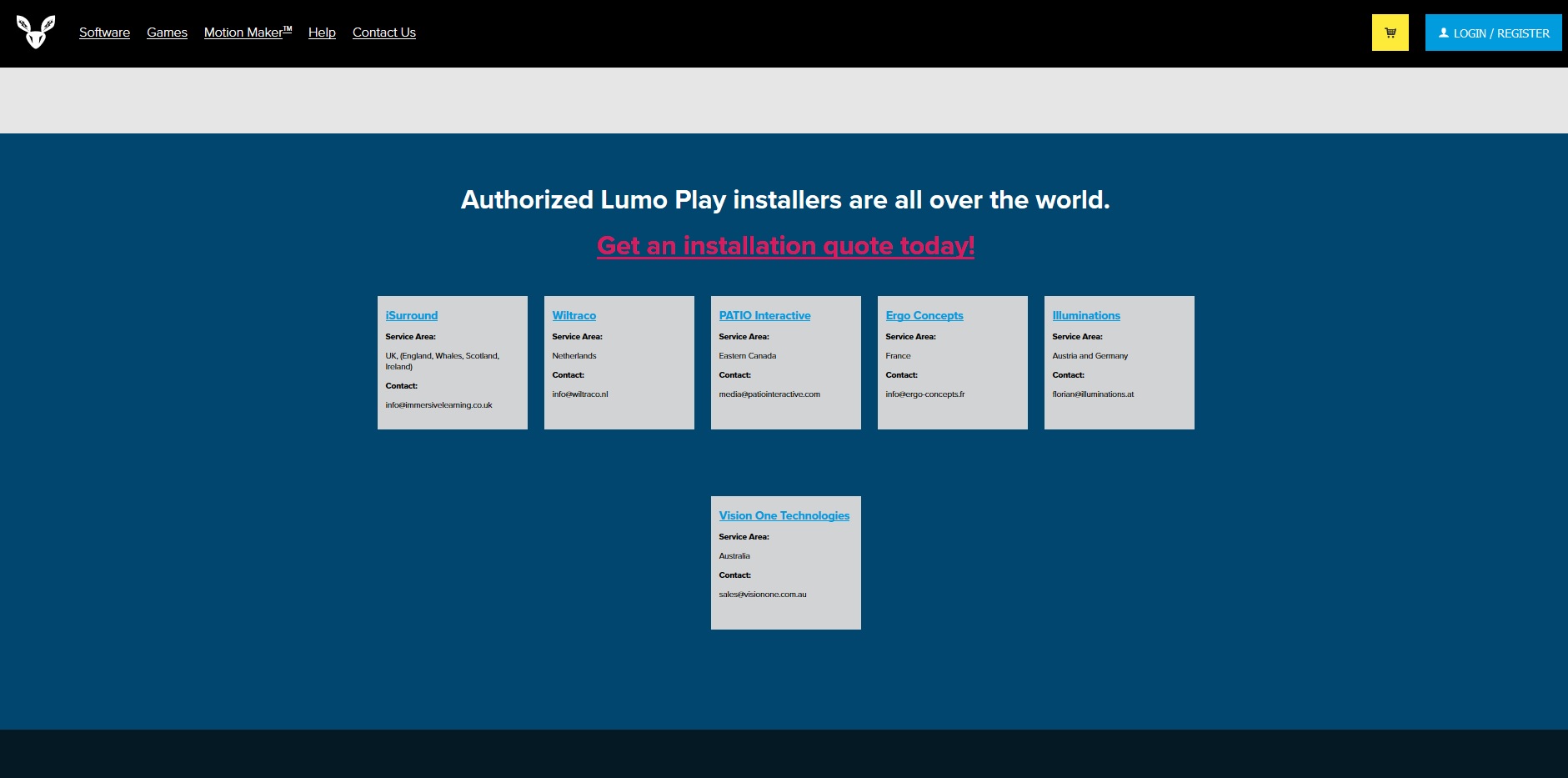
Task: Select Help in the top navigation
Action: (322, 33)
